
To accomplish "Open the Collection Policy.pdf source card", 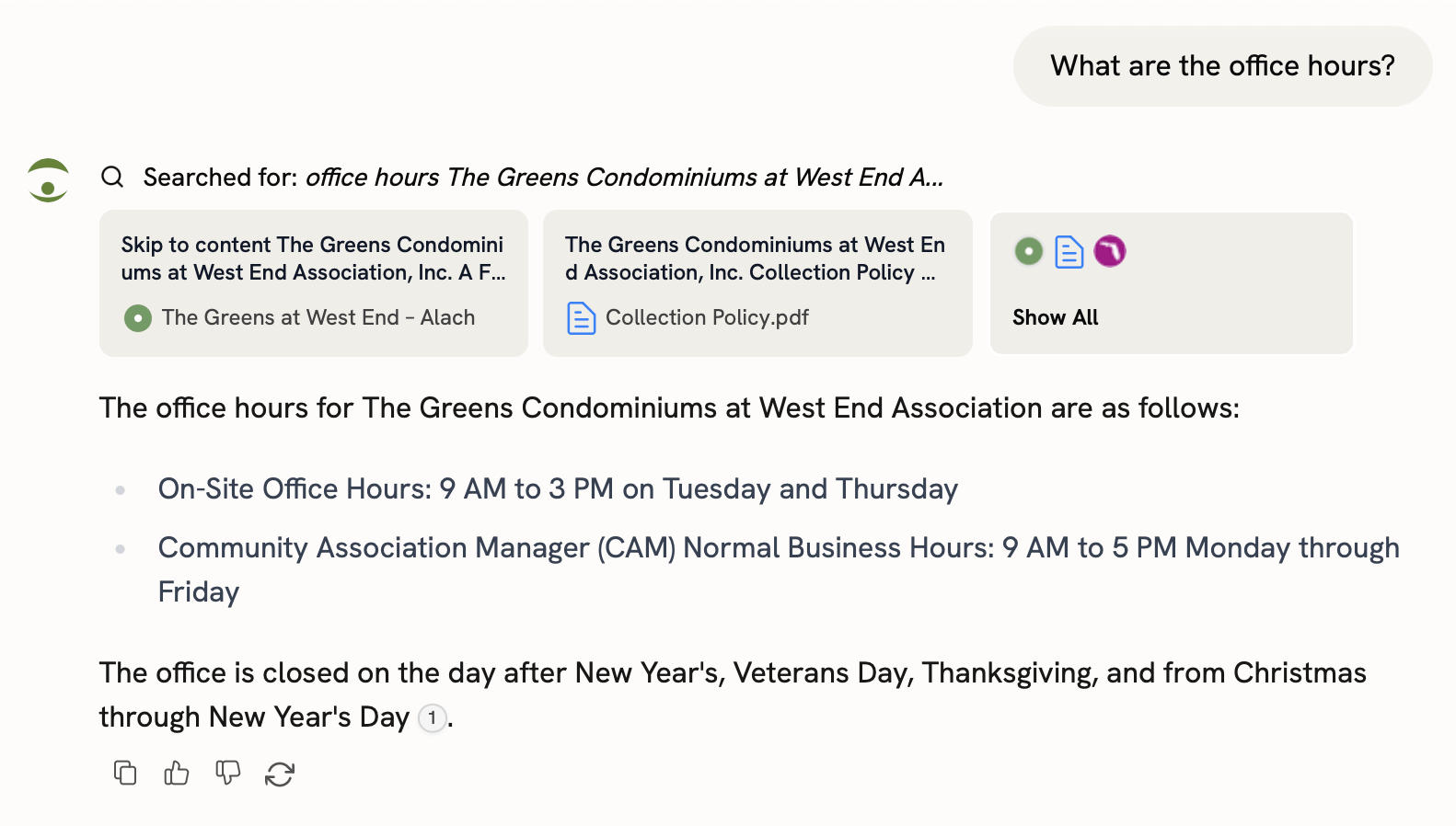I will click(757, 283).
